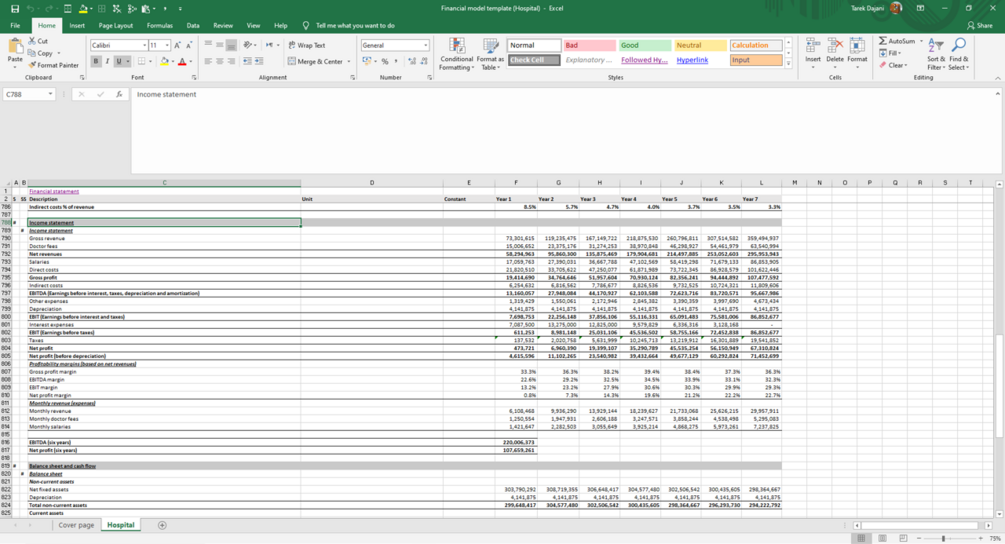Open Find & Select tool
The width and height of the screenshot is (1005, 544).
tap(958, 54)
